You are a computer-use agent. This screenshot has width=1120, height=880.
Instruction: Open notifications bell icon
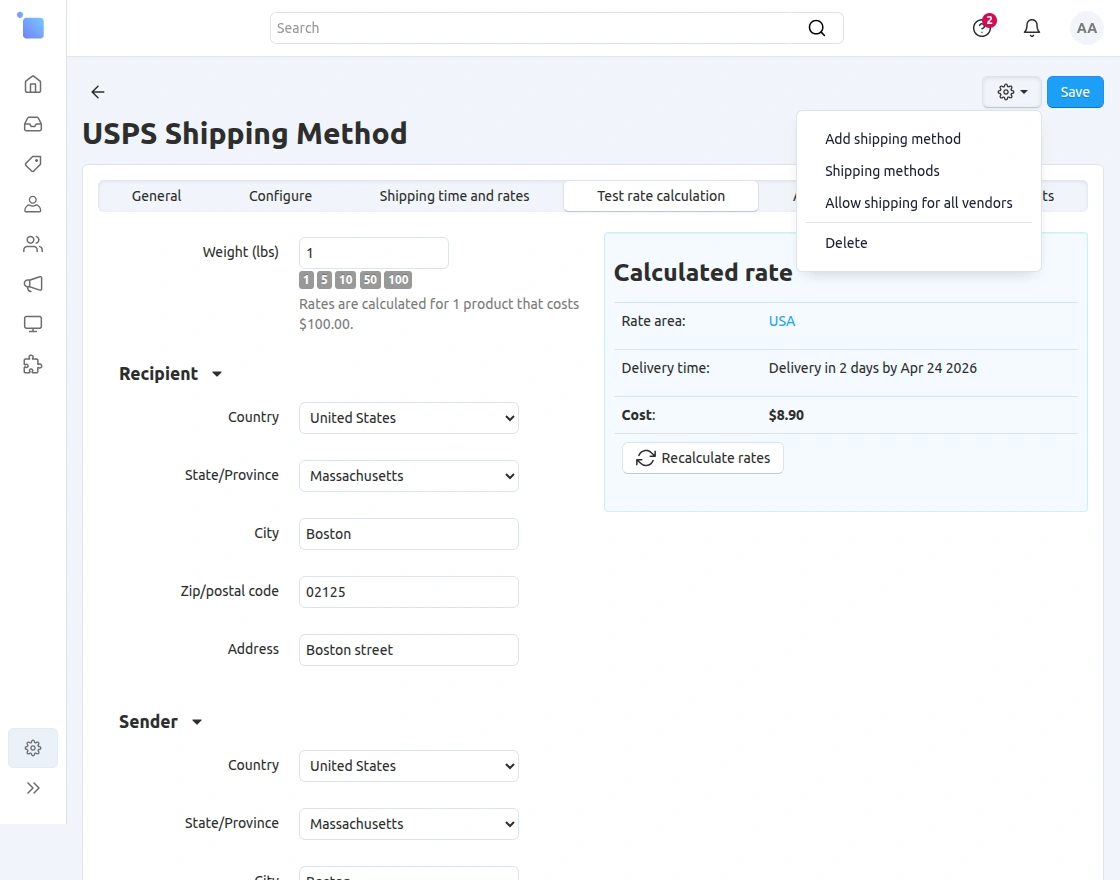click(1031, 28)
